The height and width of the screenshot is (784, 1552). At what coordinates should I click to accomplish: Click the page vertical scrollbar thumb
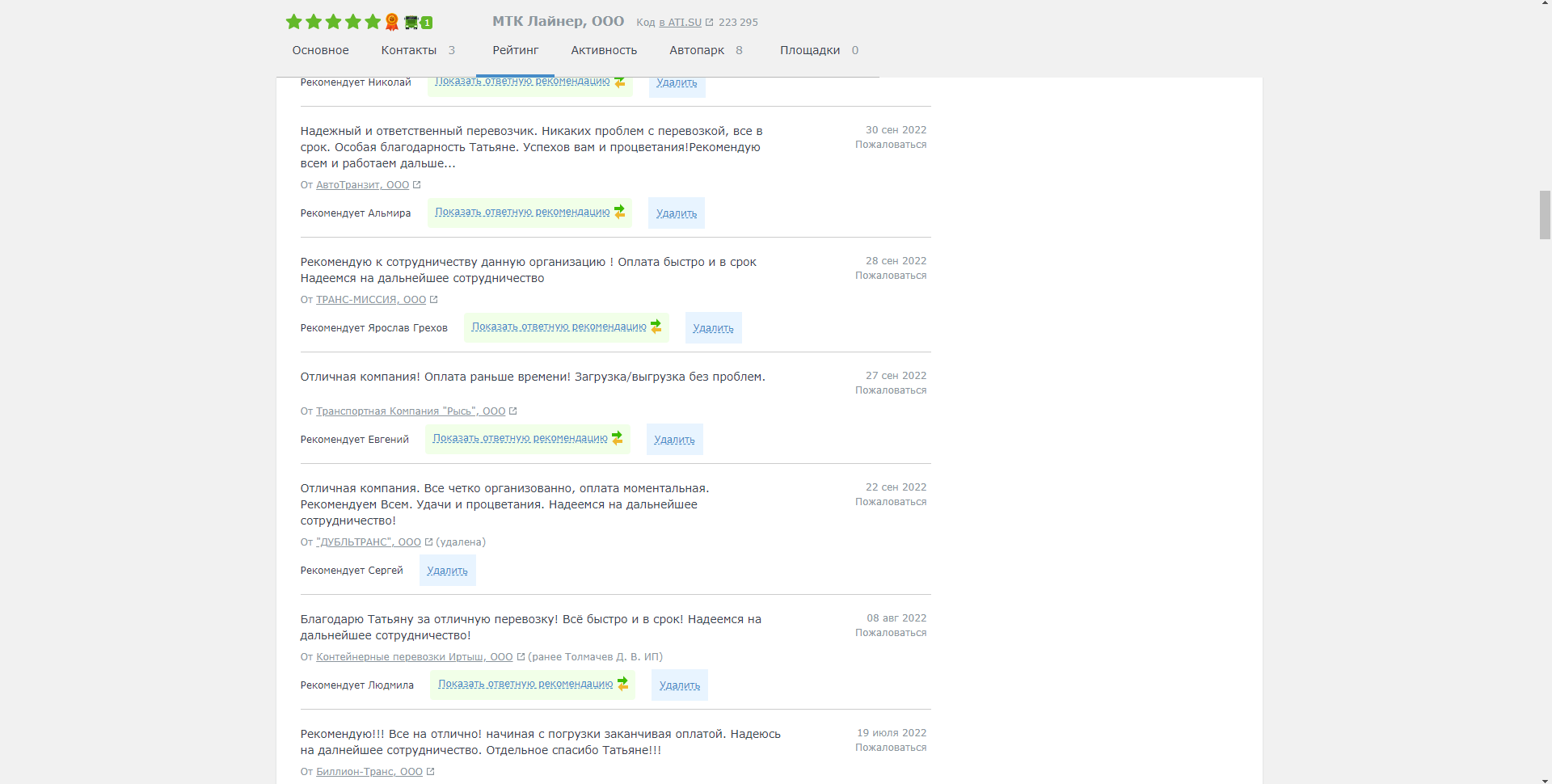[x=1545, y=215]
